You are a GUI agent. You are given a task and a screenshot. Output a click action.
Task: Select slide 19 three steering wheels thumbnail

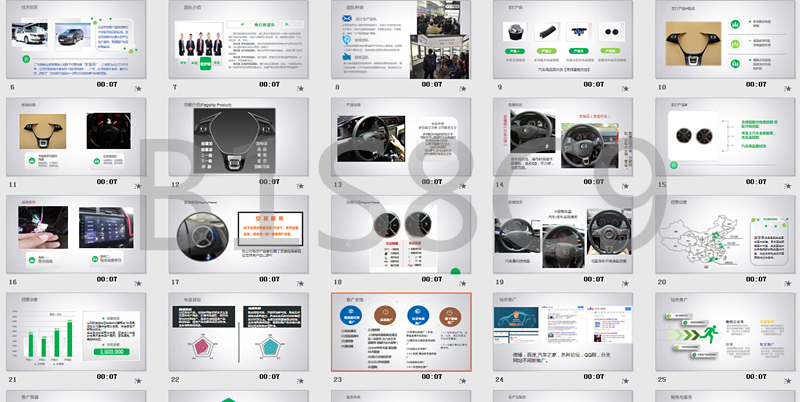(x=563, y=234)
